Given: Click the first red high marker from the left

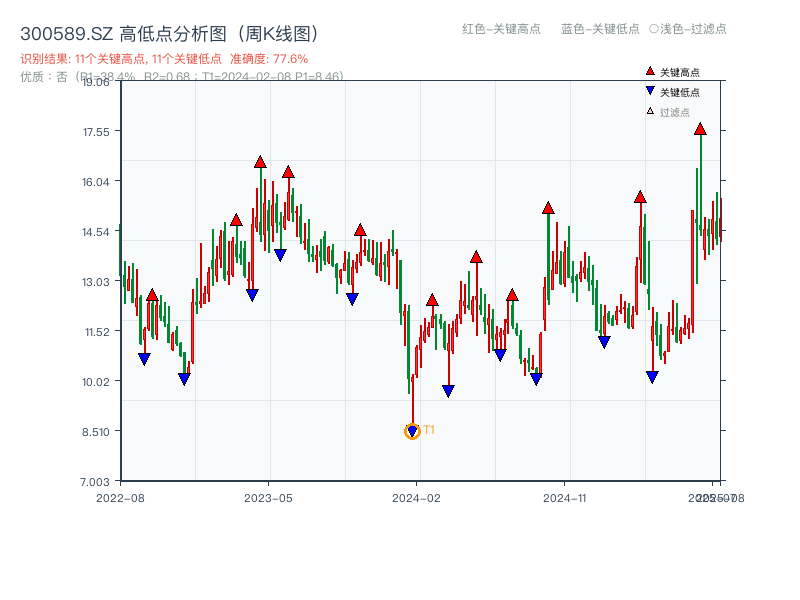Looking at the screenshot, I should click(152, 295).
